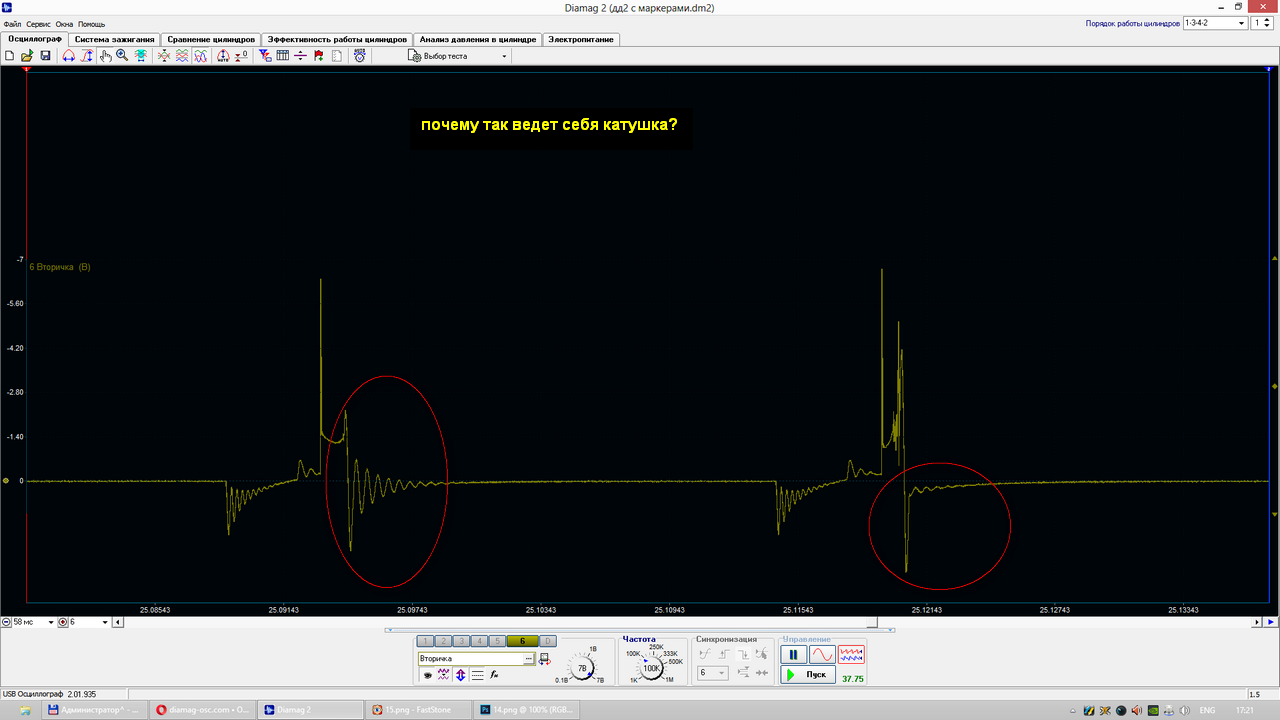Switch to the Система зажигания tab
The image size is (1280, 720).
click(114, 39)
